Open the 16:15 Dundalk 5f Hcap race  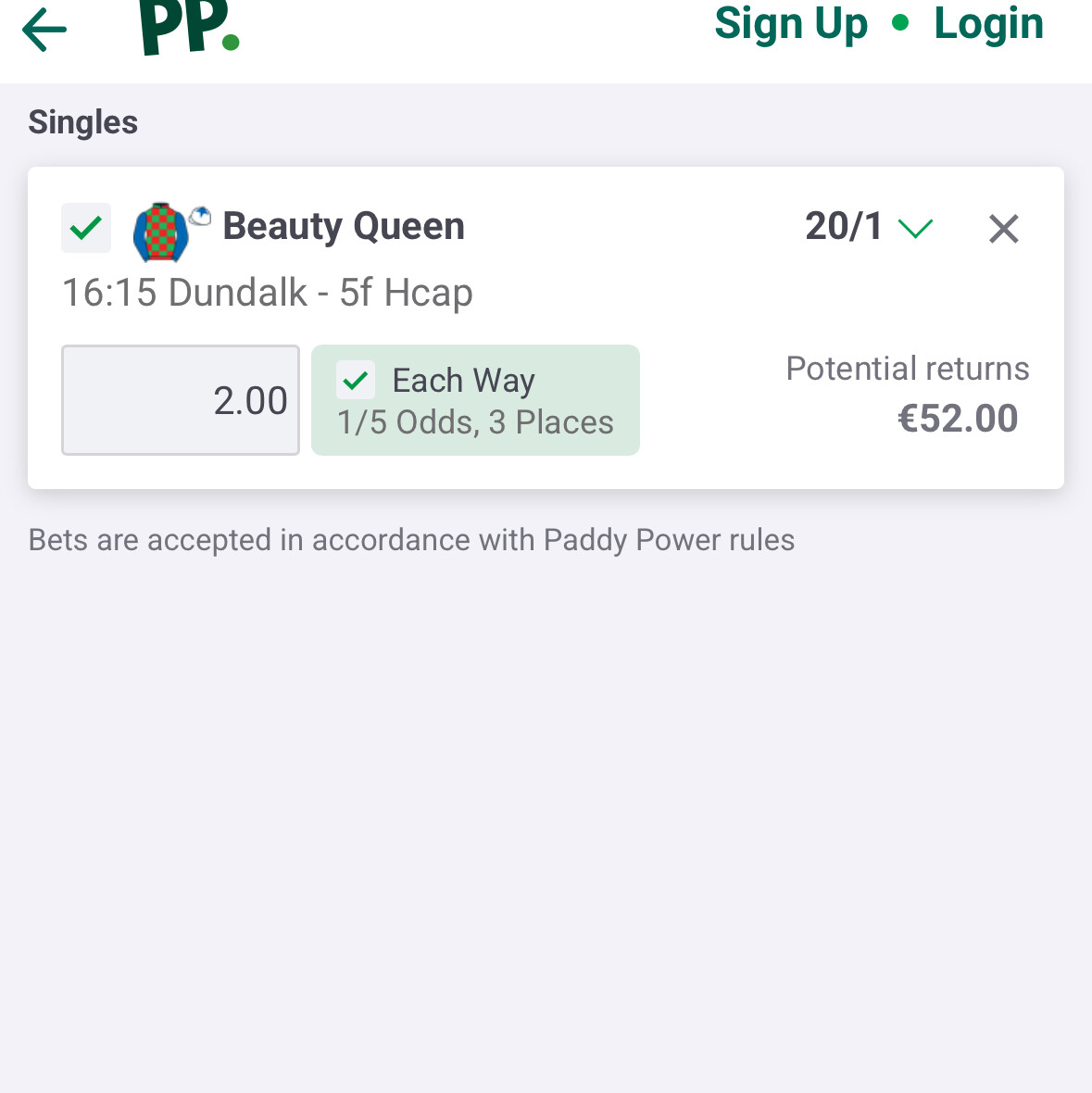tap(268, 293)
